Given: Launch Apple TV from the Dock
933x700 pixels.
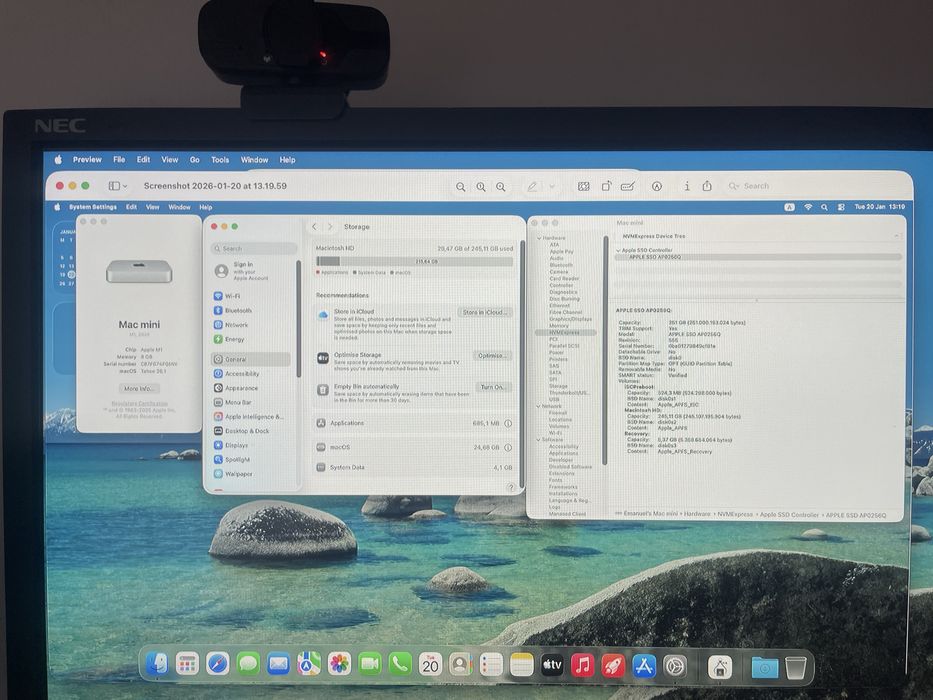Looking at the screenshot, I should pos(552,664).
